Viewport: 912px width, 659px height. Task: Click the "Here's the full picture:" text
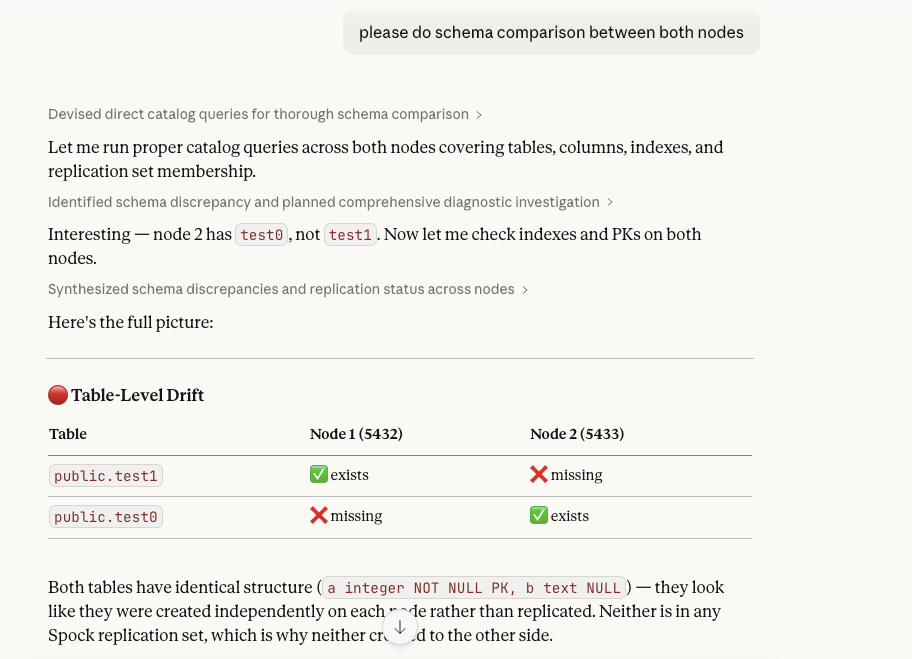tap(130, 322)
